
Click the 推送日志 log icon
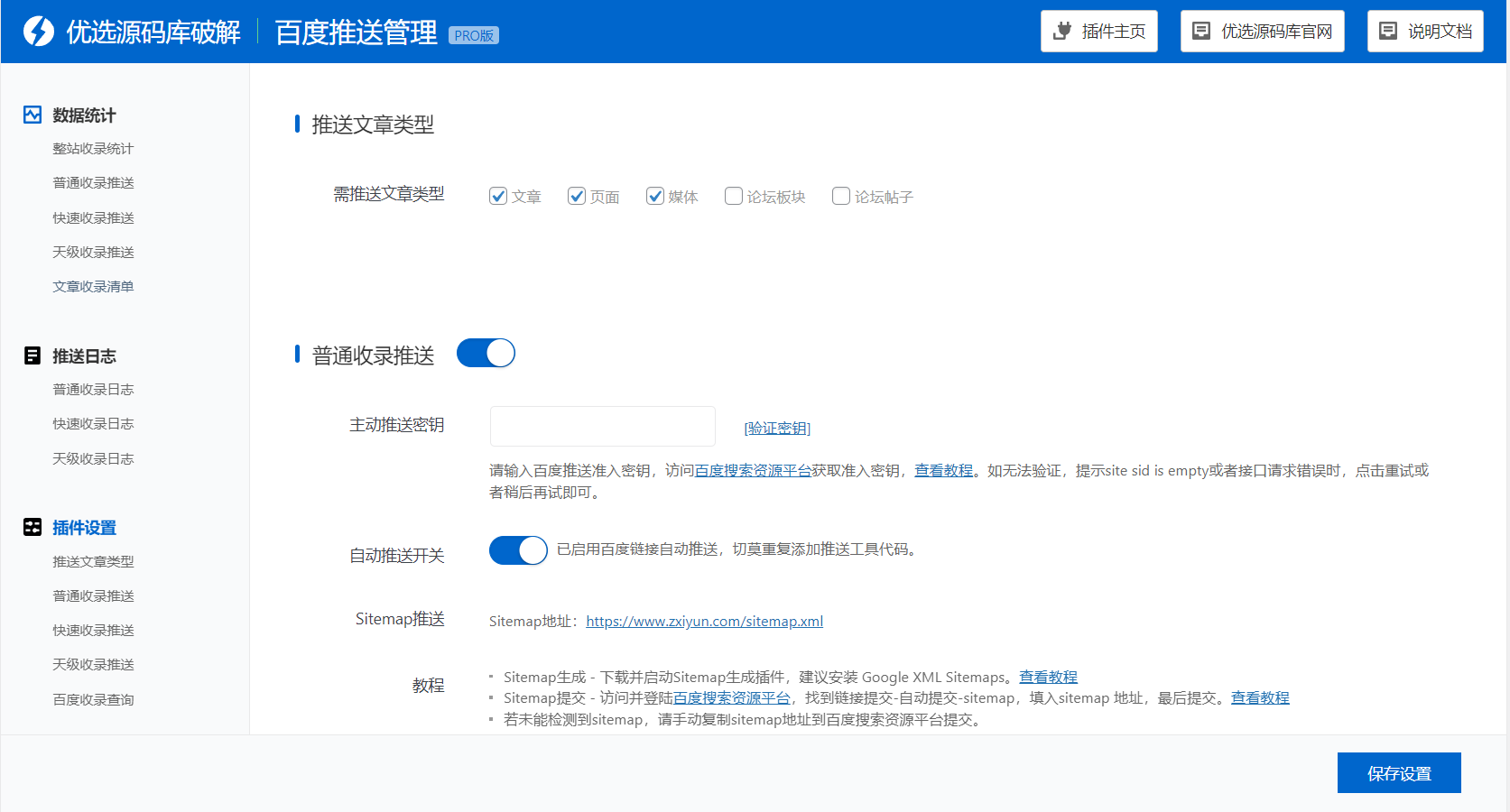tap(32, 355)
